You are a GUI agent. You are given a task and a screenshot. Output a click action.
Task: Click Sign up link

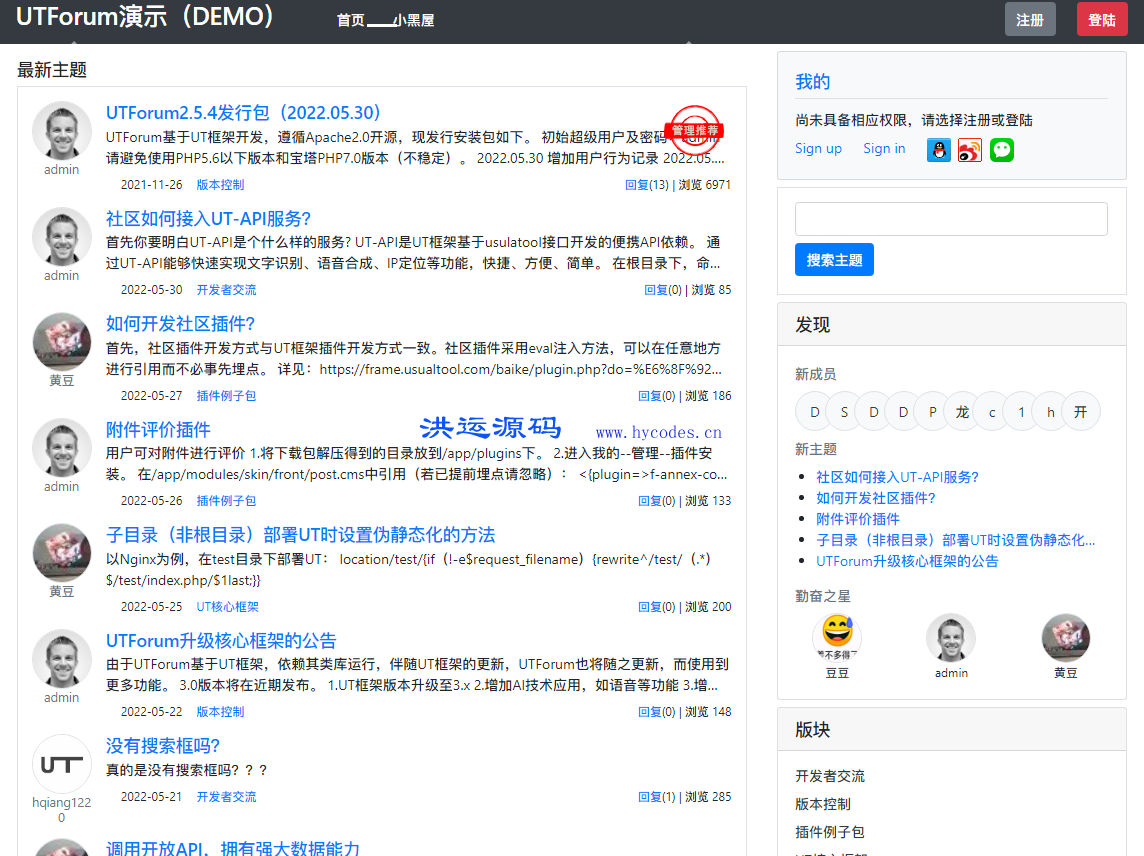click(x=818, y=148)
